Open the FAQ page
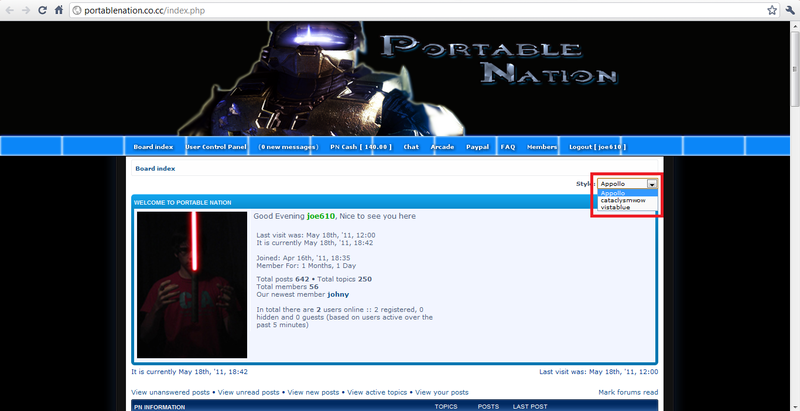 (x=508, y=147)
